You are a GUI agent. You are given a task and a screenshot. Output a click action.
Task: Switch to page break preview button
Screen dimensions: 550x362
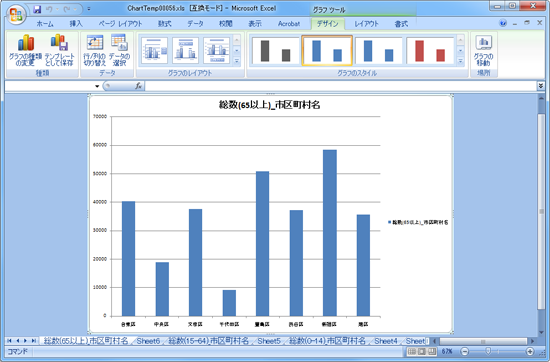pyautogui.click(x=432, y=351)
